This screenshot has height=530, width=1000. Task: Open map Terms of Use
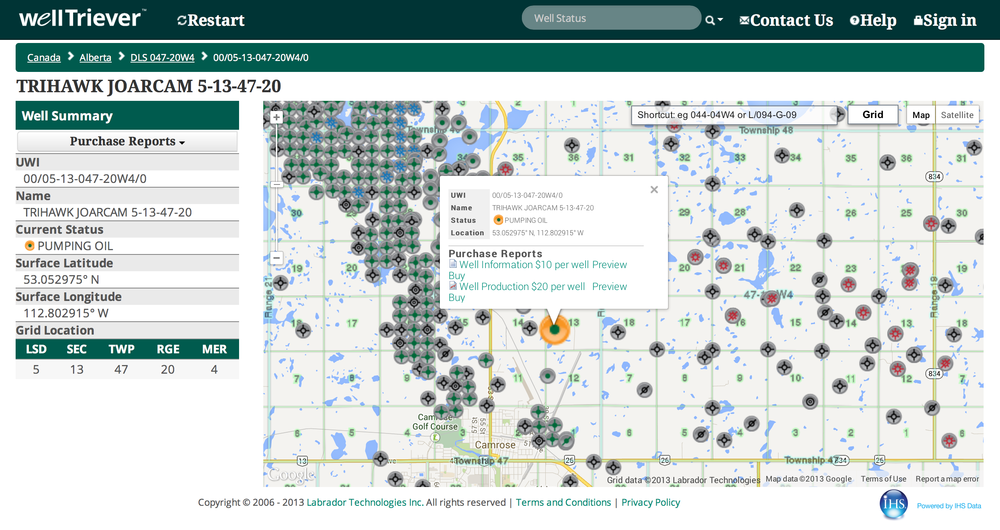click(x=883, y=479)
